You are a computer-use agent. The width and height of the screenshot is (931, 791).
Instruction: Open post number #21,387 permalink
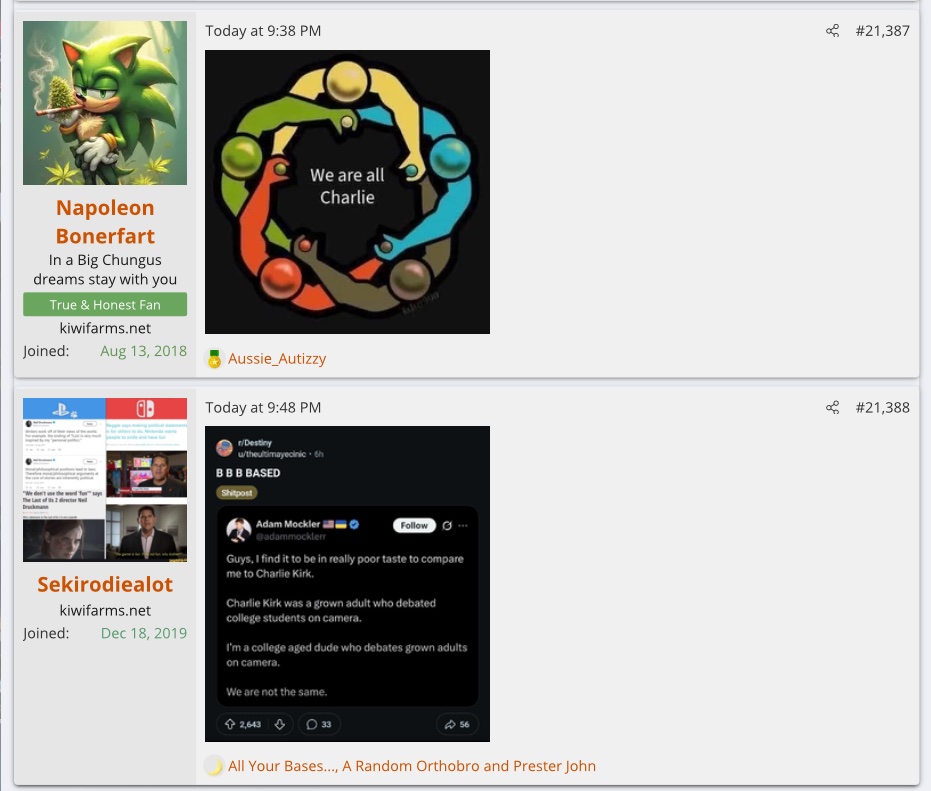882,31
